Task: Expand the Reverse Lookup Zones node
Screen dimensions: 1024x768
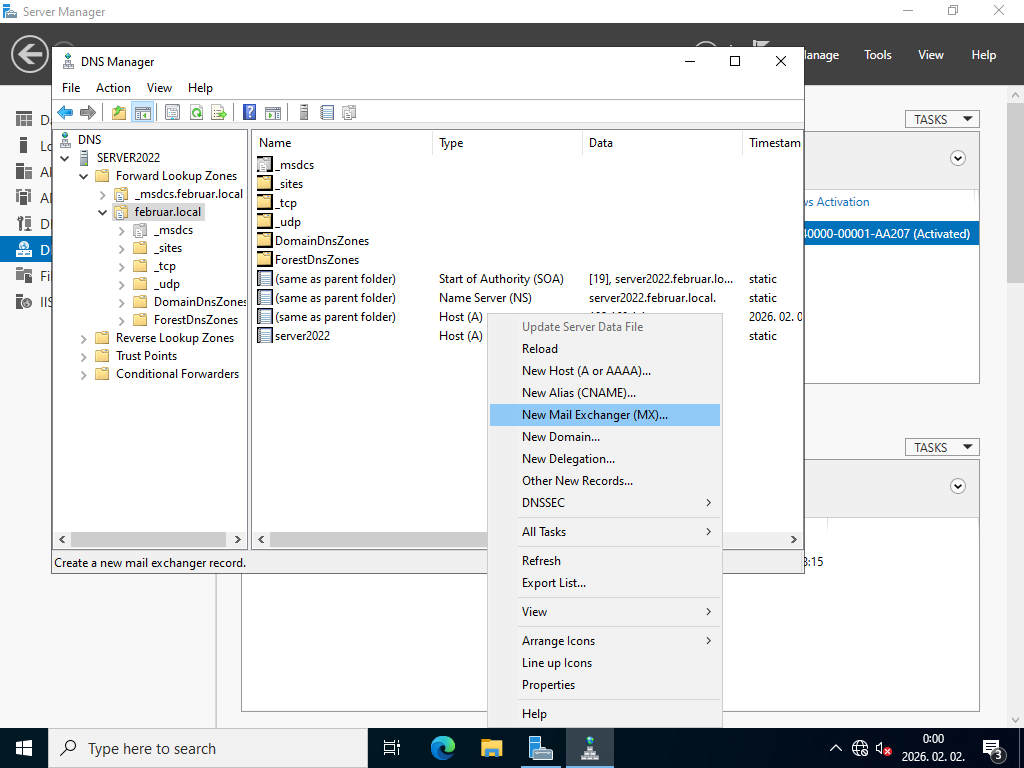Action: [84, 338]
